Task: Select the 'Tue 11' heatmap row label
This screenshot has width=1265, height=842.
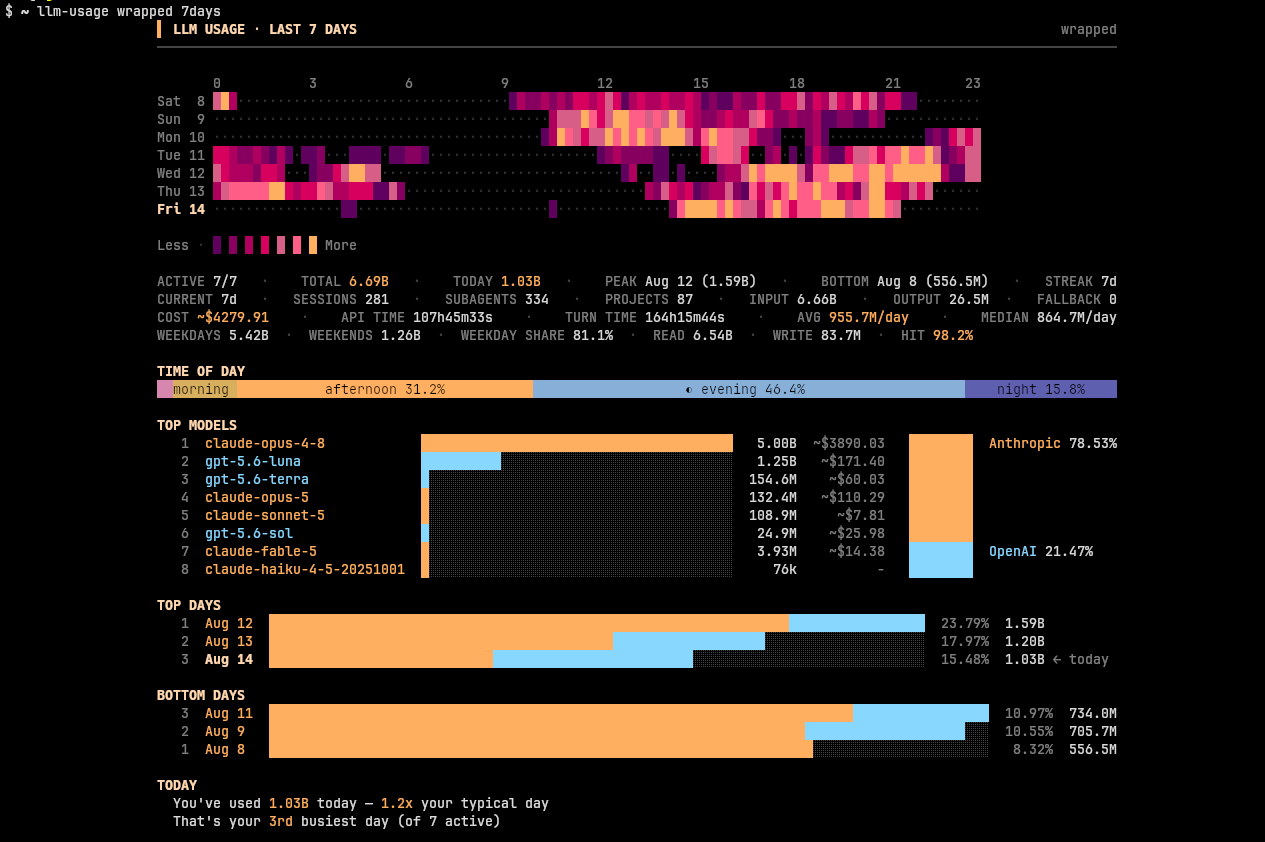Action: (181, 155)
